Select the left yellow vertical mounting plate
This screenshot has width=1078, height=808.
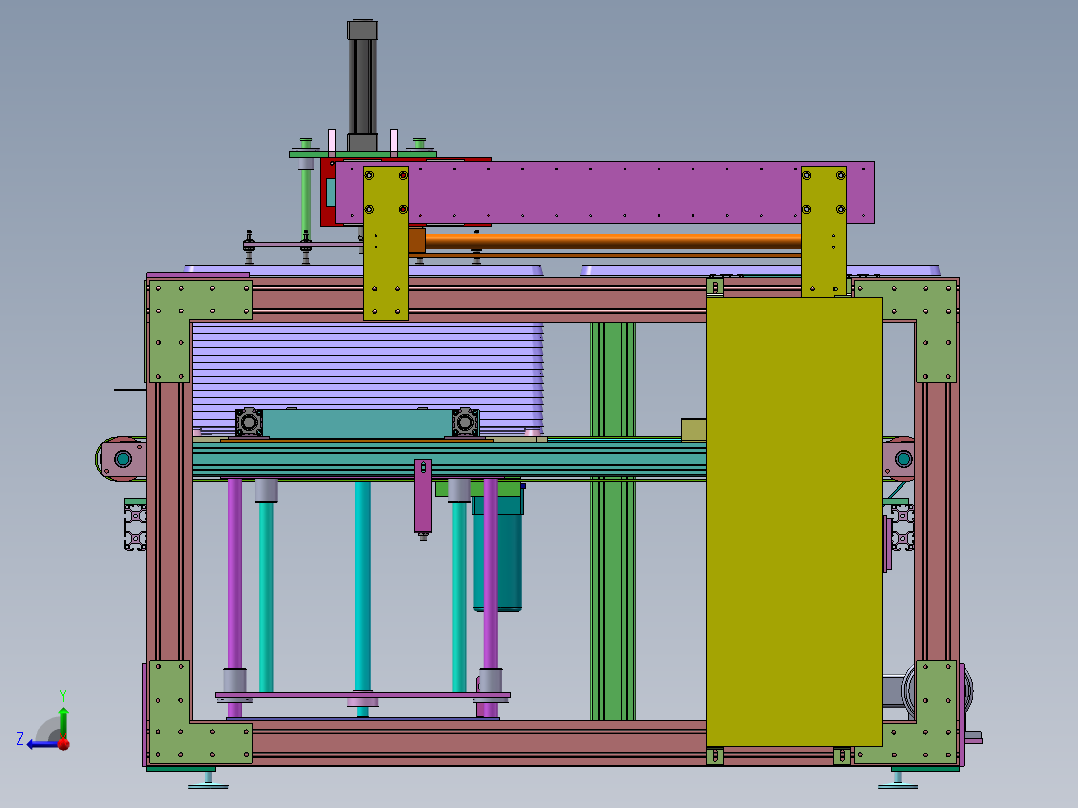[386, 243]
